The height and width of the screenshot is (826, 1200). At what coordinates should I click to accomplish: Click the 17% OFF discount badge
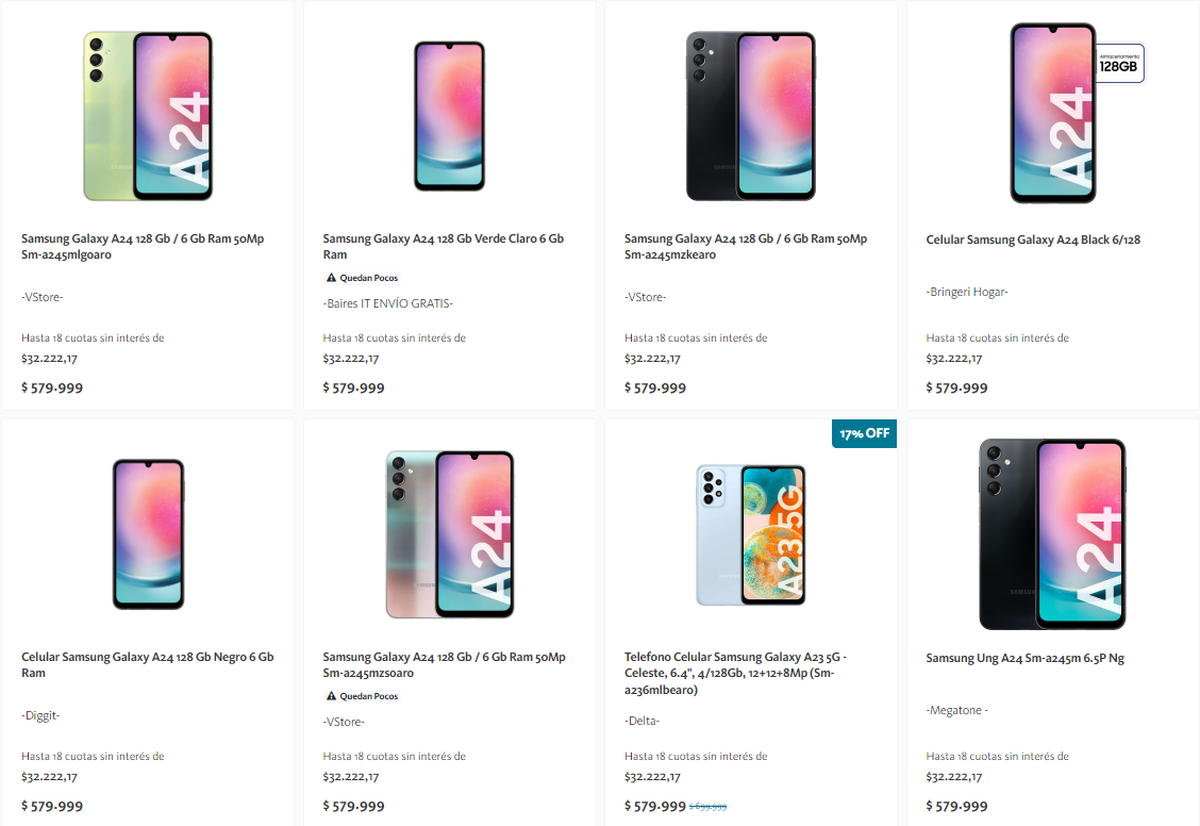(x=864, y=434)
